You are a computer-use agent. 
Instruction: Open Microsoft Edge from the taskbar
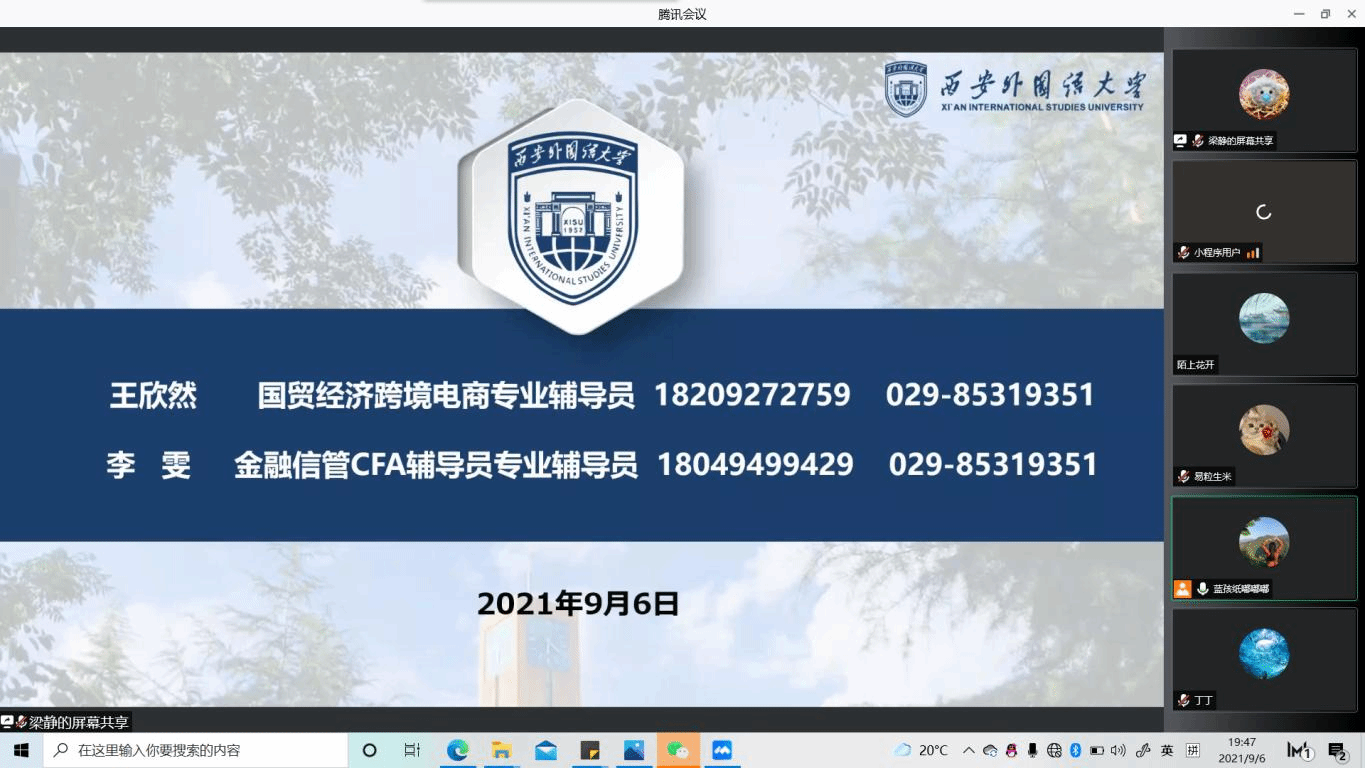tap(457, 750)
